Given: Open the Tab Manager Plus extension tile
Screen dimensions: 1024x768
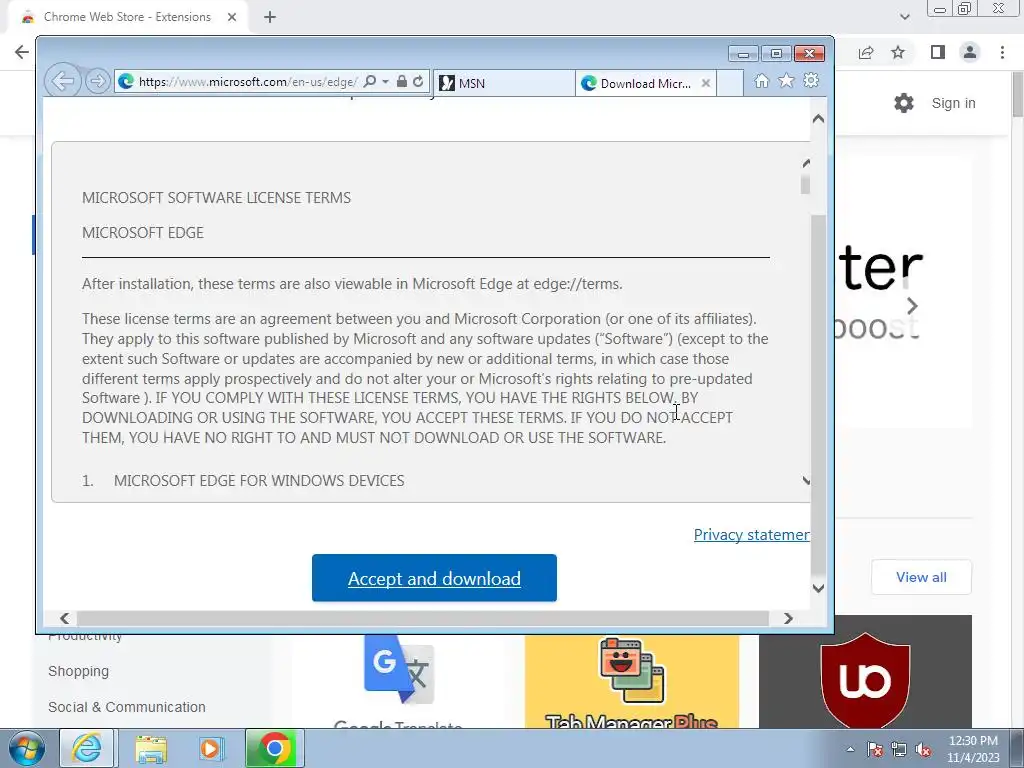Looking at the screenshot, I should (x=632, y=681).
